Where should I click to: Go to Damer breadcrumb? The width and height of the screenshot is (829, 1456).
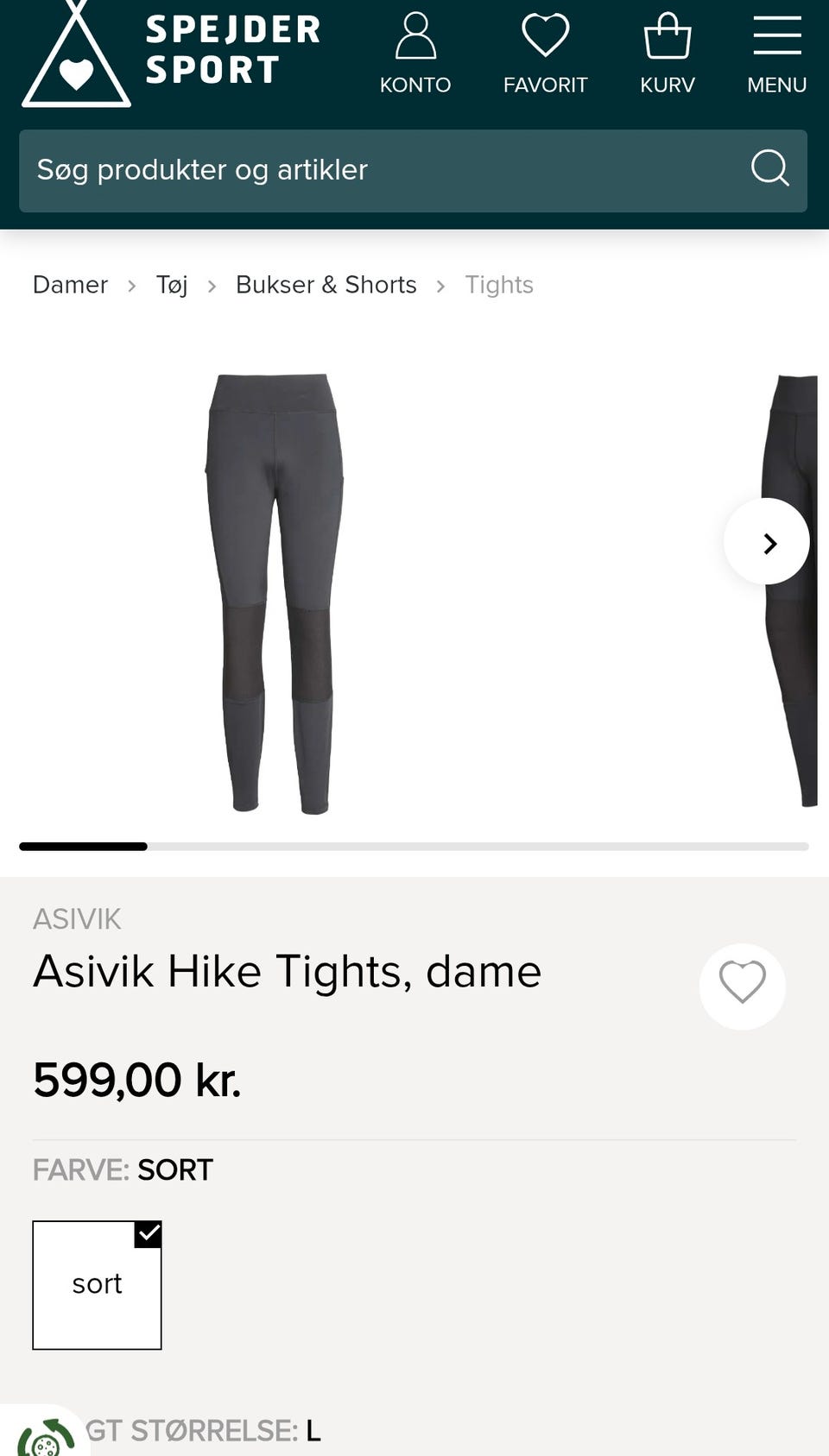pyautogui.click(x=70, y=285)
